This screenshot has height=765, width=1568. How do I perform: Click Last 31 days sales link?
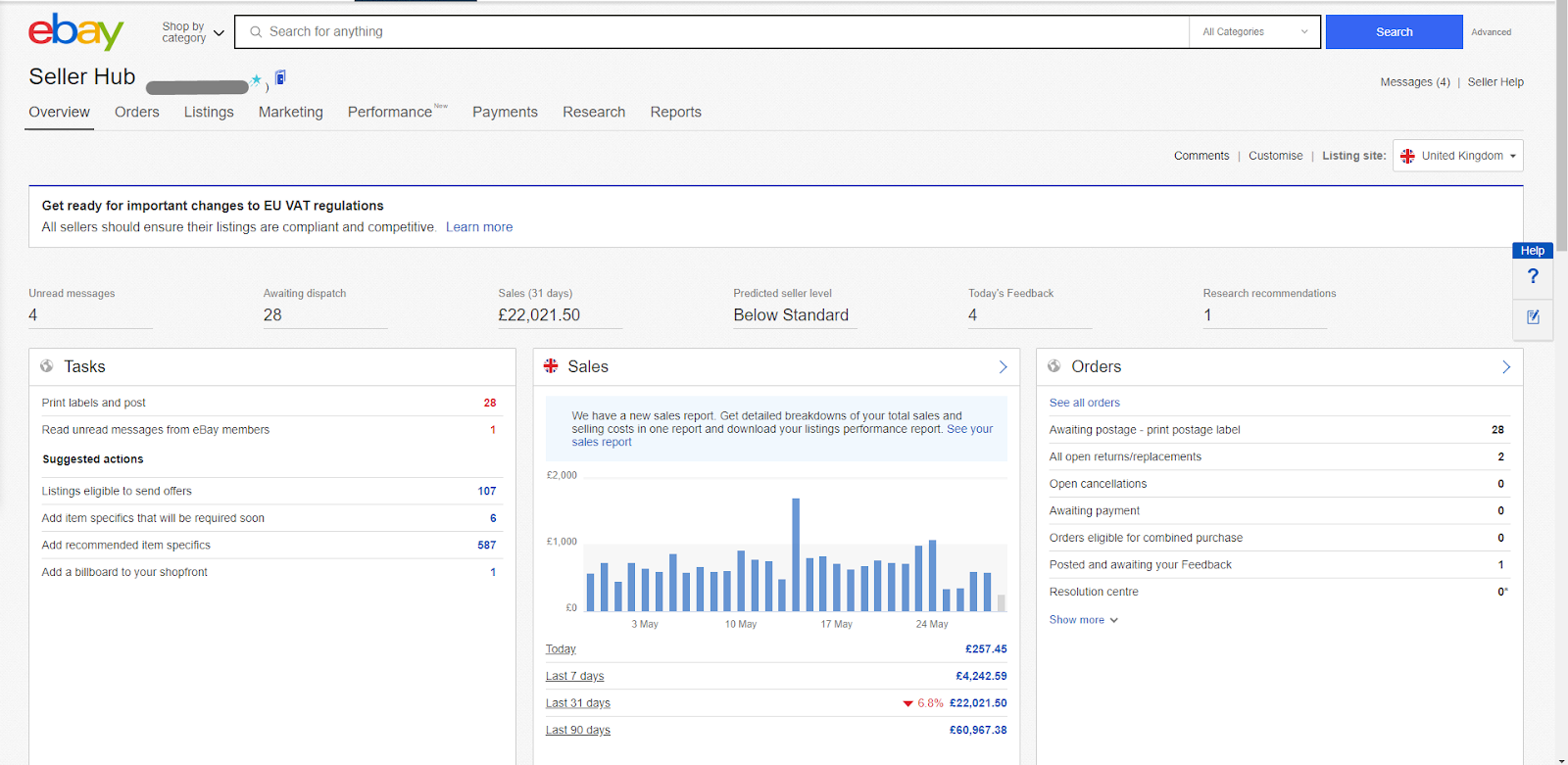pos(577,703)
